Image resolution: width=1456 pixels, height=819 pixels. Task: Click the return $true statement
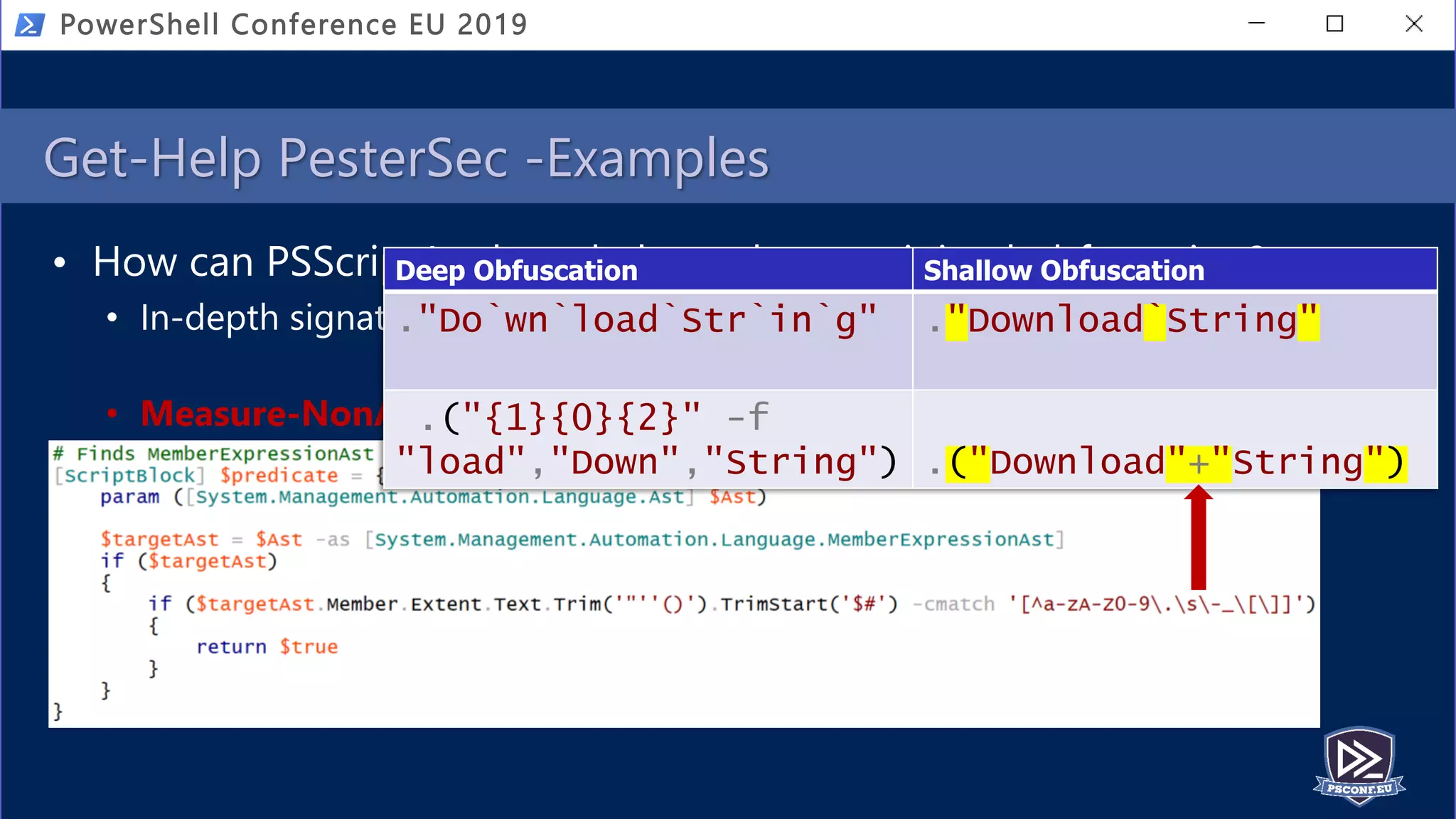[267, 647]
